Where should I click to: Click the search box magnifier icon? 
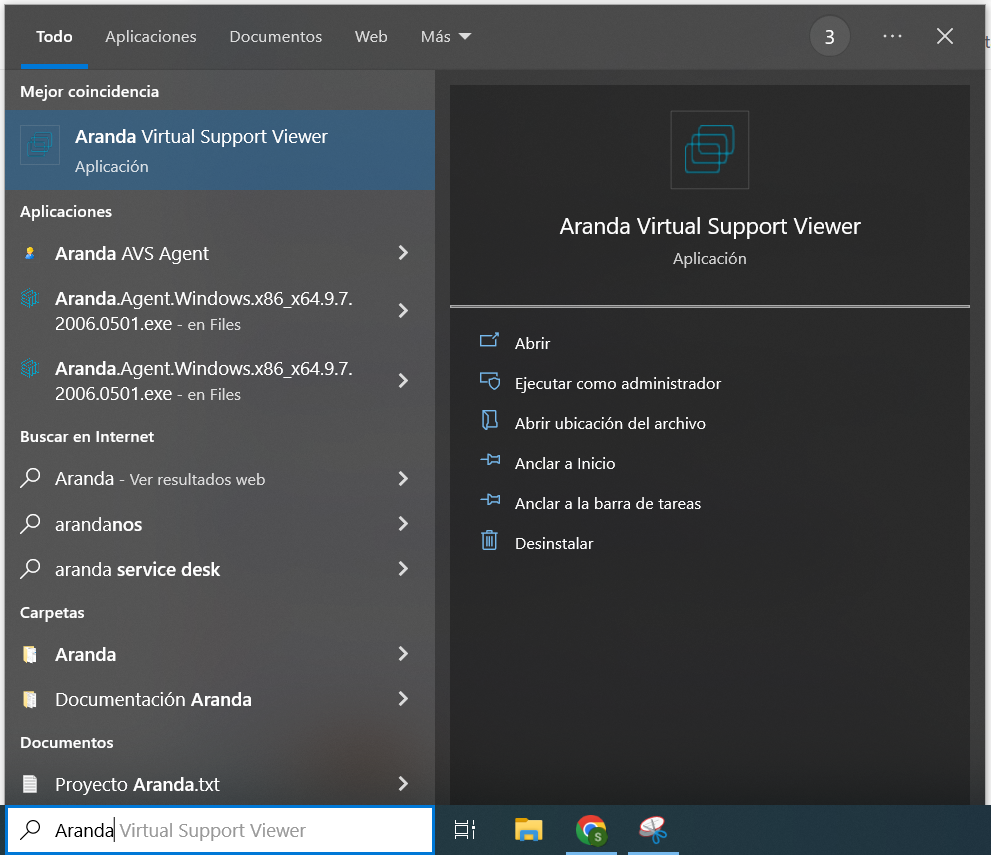point(30,830)
